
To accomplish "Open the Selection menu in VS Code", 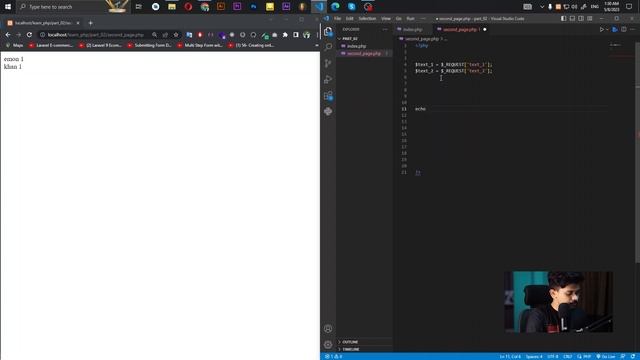I will point(367,18).
